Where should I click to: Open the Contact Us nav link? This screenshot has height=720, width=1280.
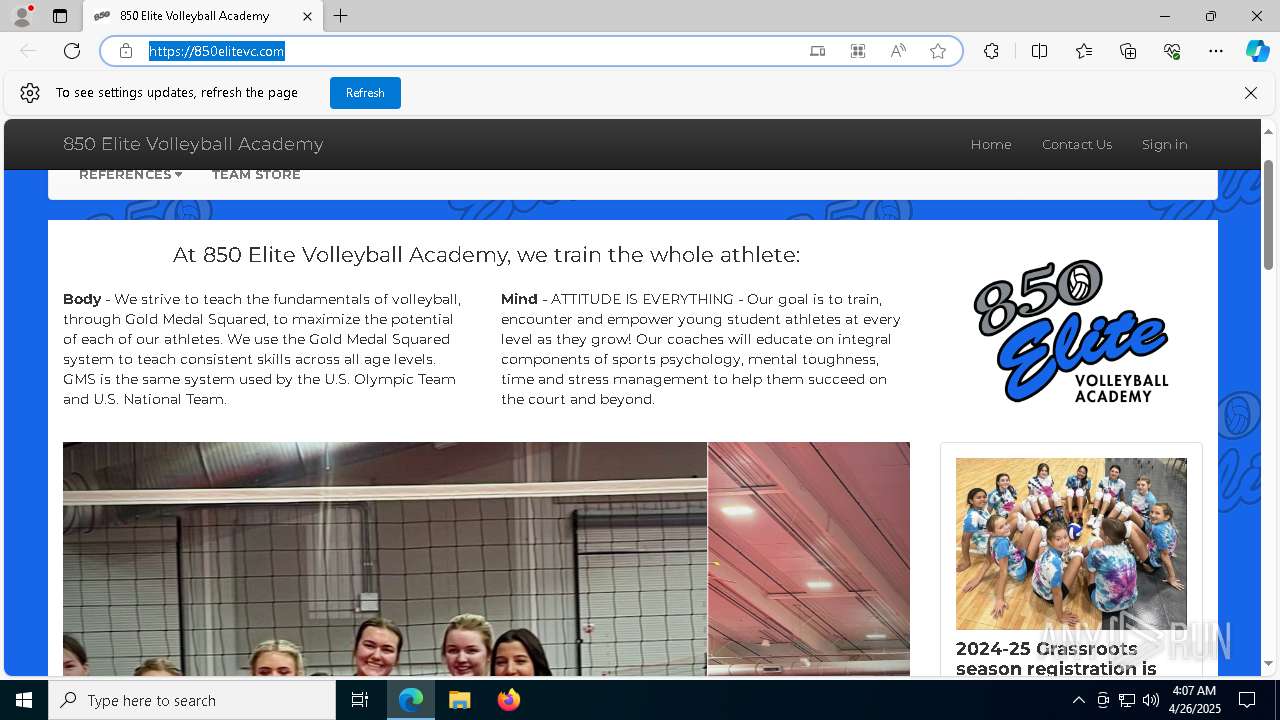point(1077,144)
